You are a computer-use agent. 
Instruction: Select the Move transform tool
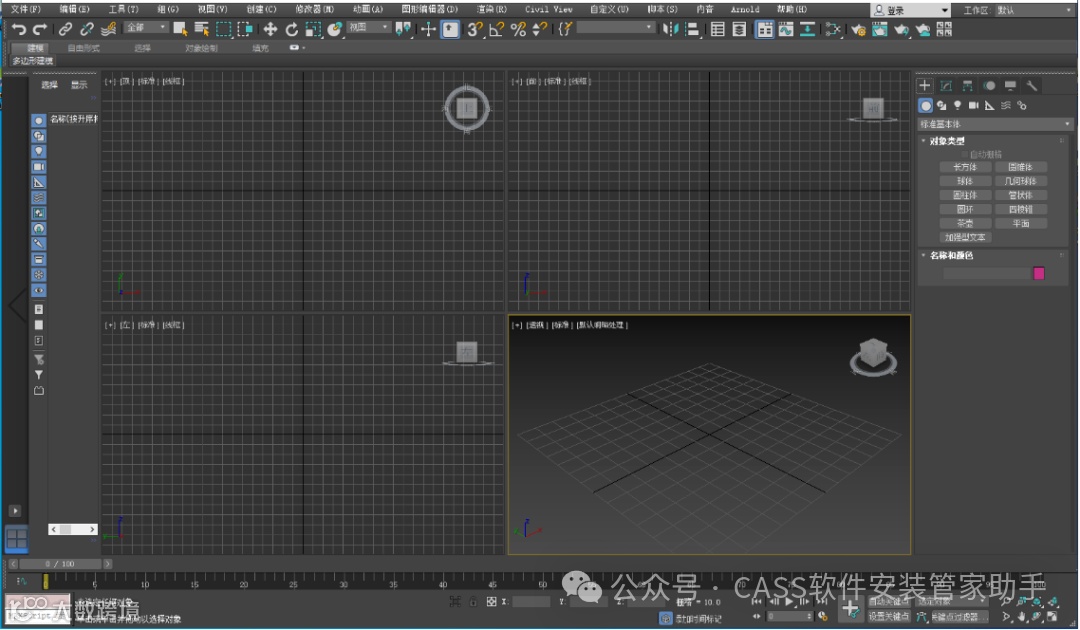270,30
